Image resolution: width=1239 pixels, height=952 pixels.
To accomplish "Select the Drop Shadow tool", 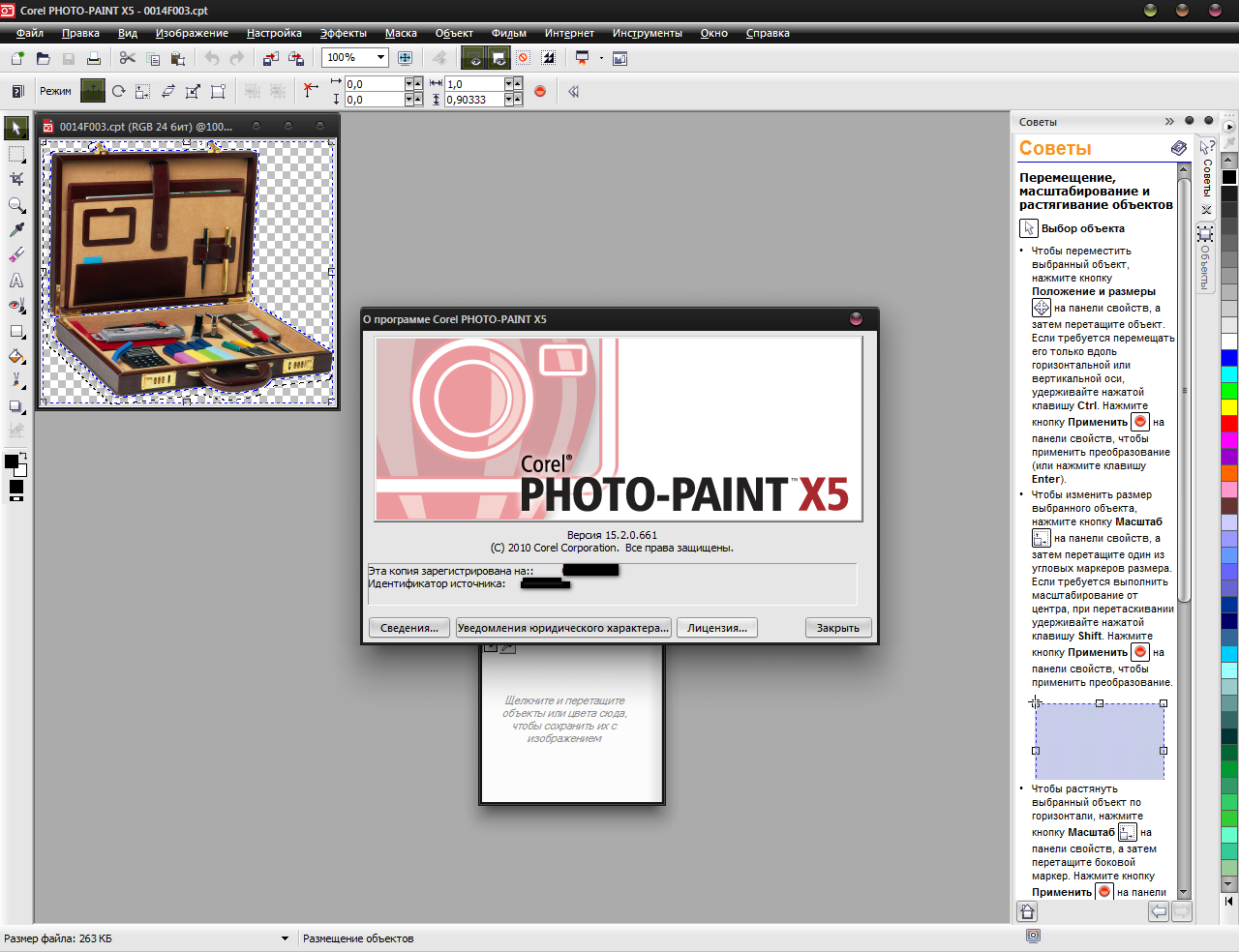I will click(x=16, y=406).
